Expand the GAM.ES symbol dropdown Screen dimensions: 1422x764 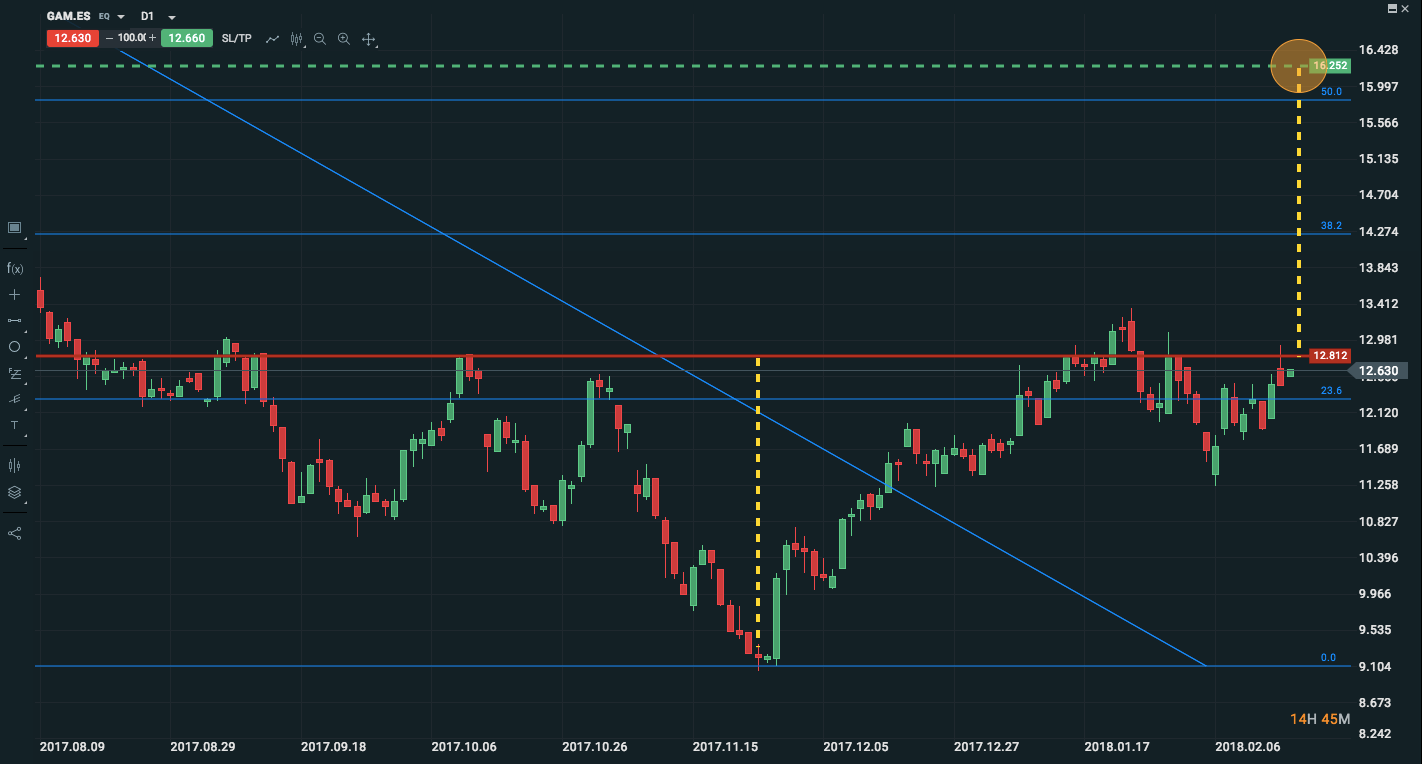tap(121, 17)
